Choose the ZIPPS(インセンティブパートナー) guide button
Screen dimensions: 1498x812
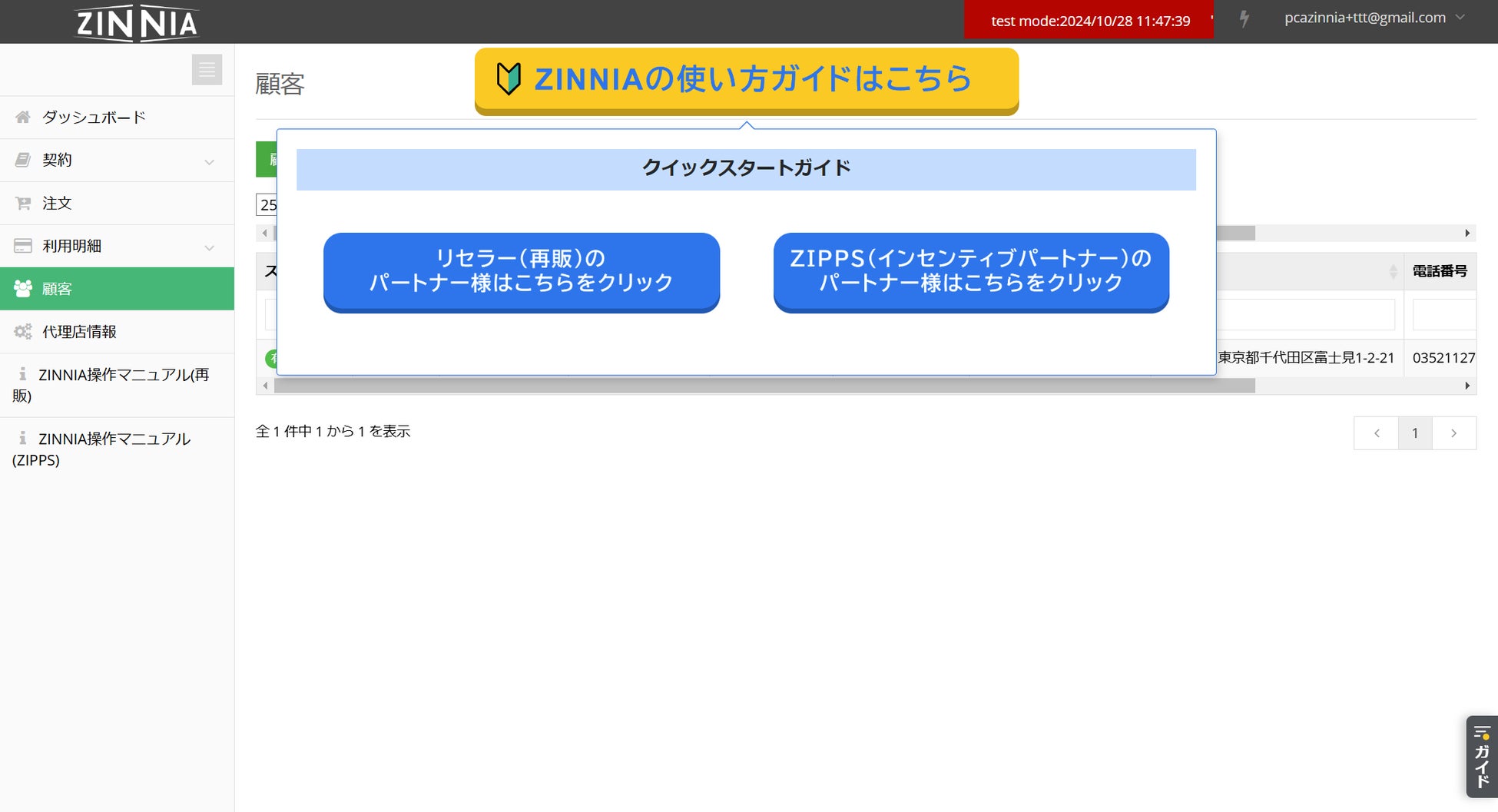(971, 272)
